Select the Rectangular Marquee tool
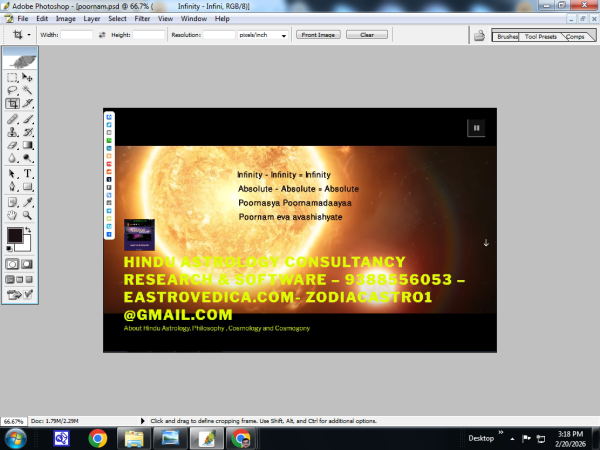Image resolution: width=600 pixels, height=450 pixels. pyautogui.click(x=12, y=77)
